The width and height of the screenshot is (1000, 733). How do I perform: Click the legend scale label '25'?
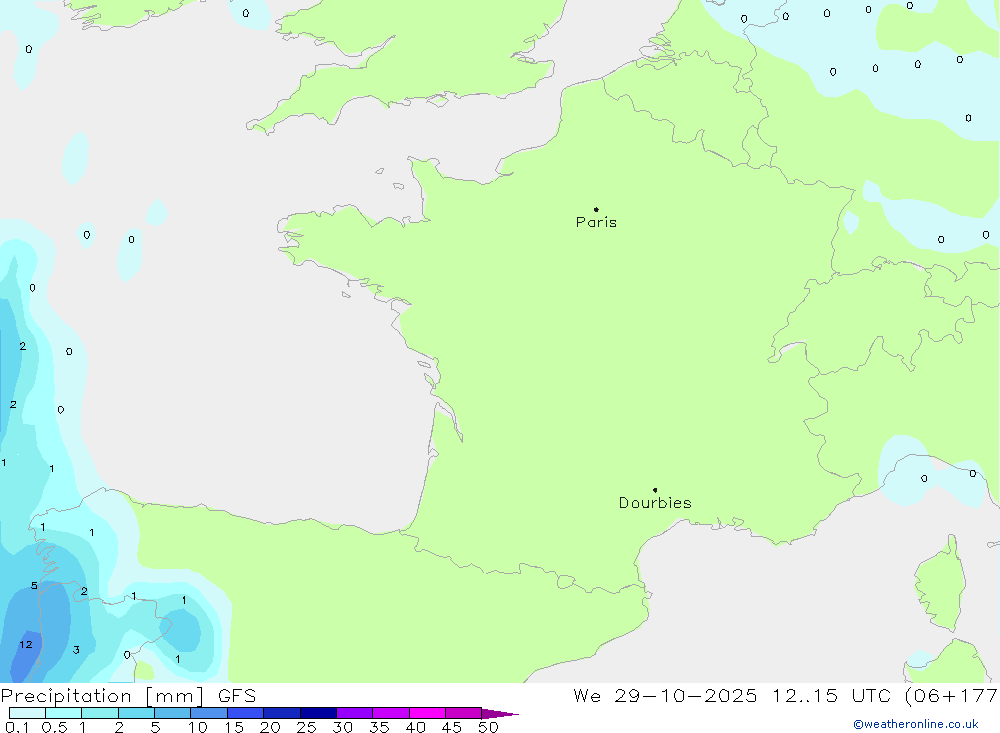pos(306,727)
